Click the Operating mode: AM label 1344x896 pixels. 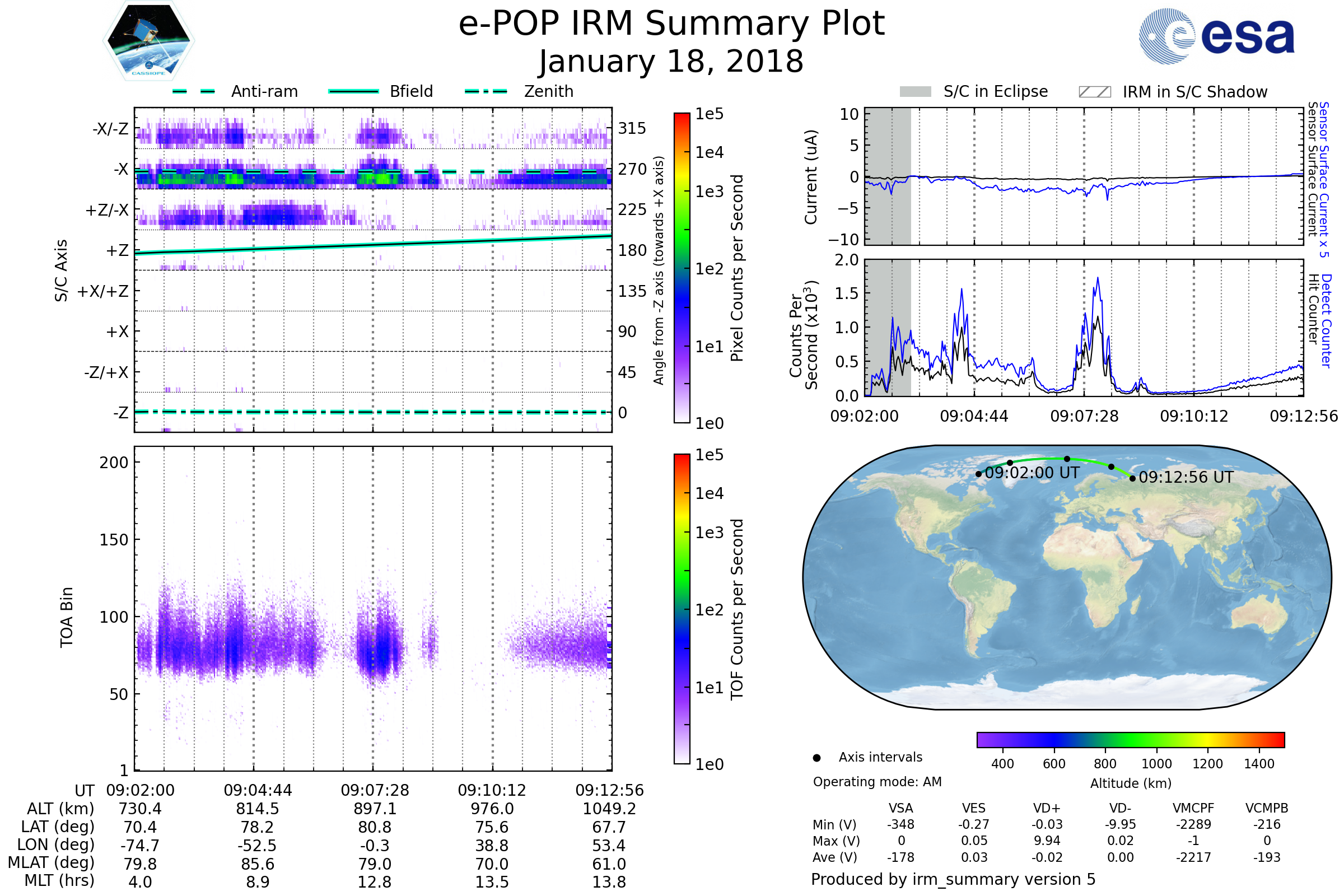[877, 782]
